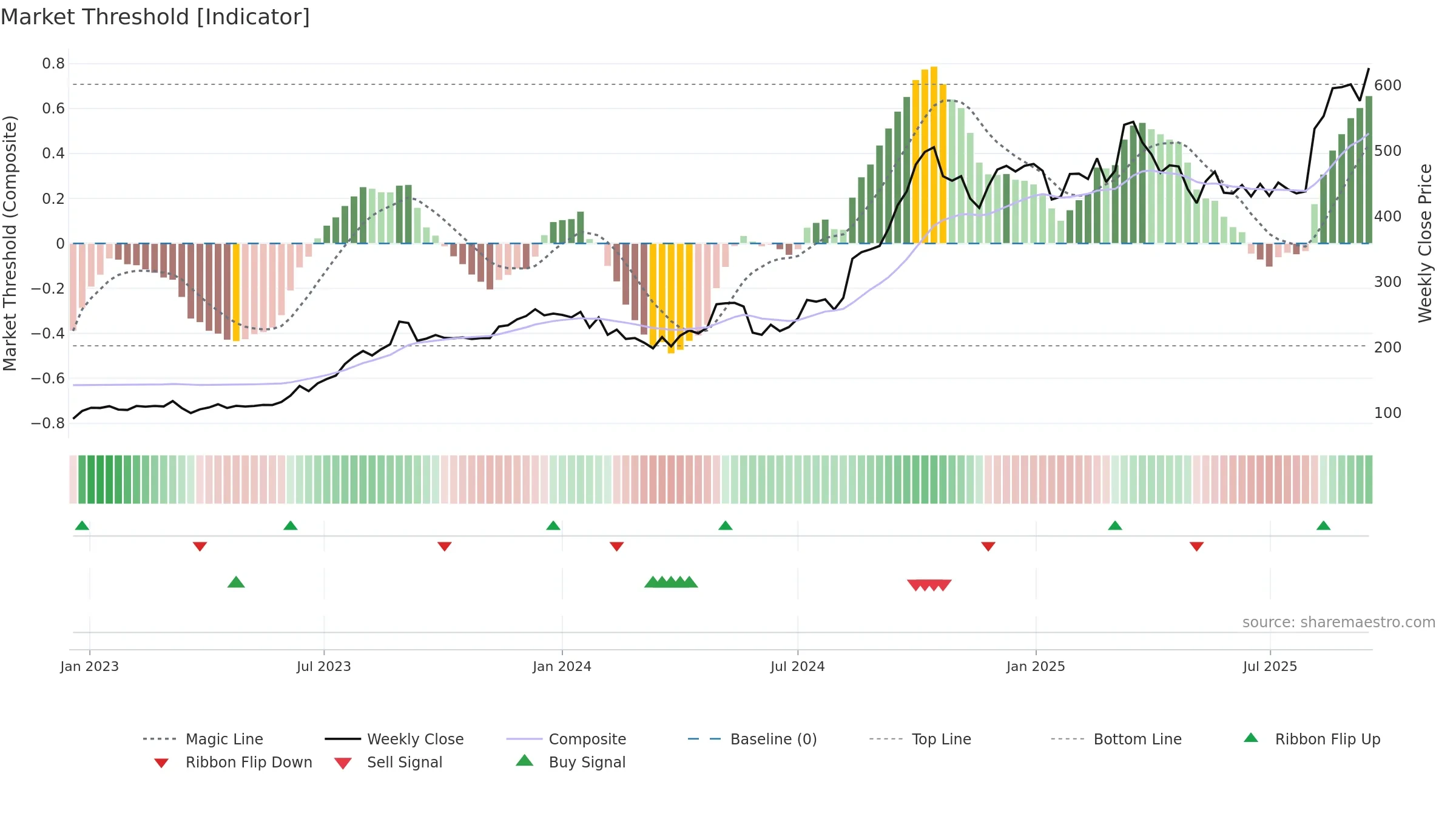Click the Market Threshold [Indicator] title
Viewport: 1456px width, 819px height.
coord(155,17)
